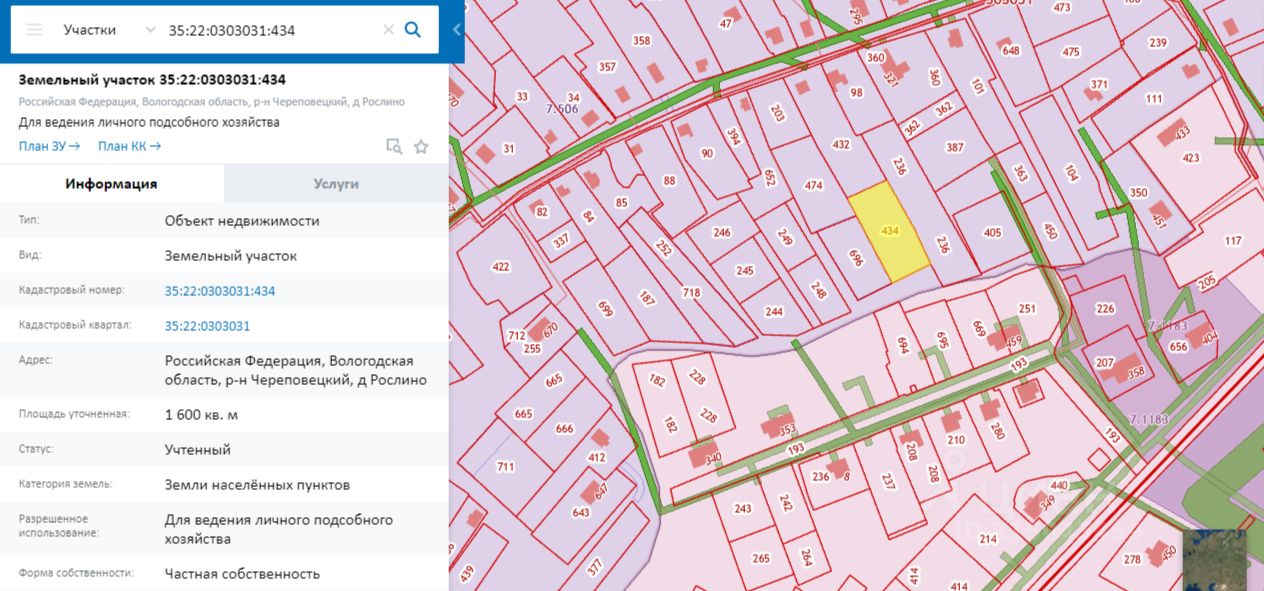Click the zoom-to-object icon near star
The image size is (1264, 591).
click(394, 146)
